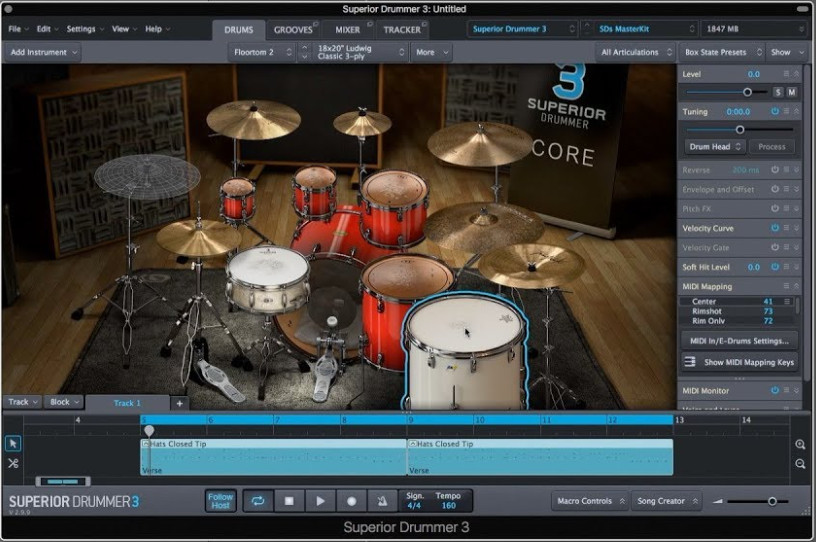Toggle Soft Hit Level power button

pyautogui.click(x=775, y=267)
